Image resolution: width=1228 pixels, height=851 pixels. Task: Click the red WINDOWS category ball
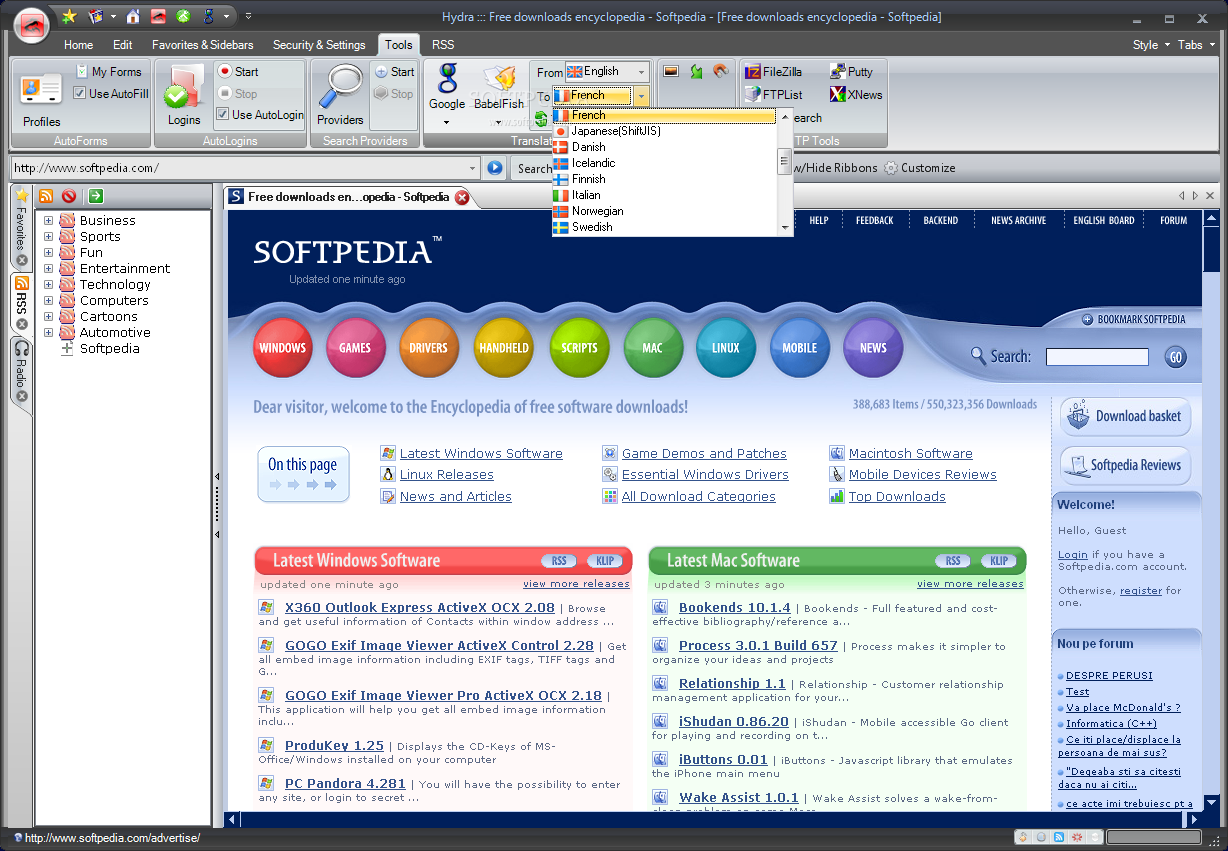coord(282,348)
